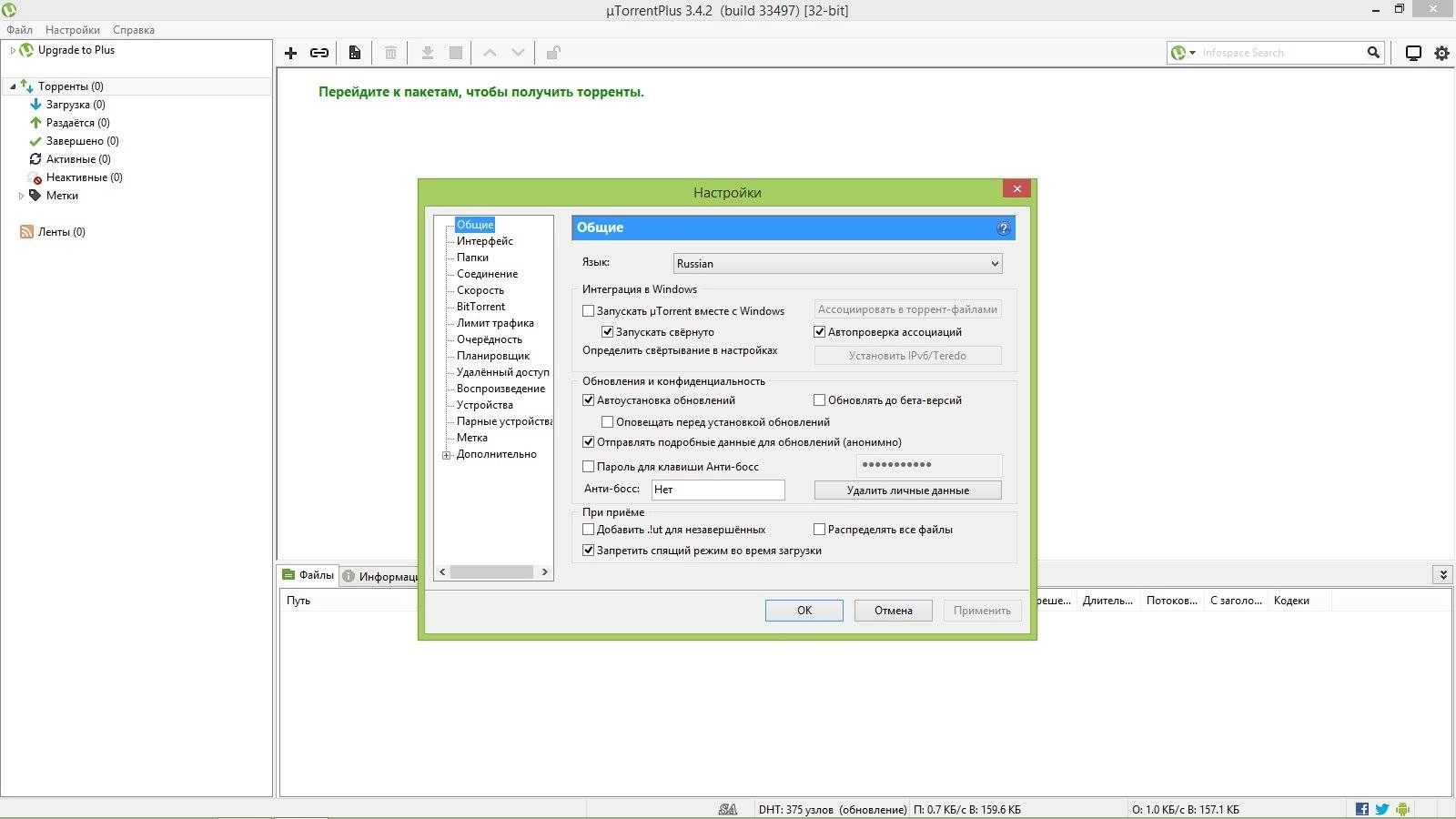Click the Create New Torrent file icon
1456x819 pixels.
[355, 53]
